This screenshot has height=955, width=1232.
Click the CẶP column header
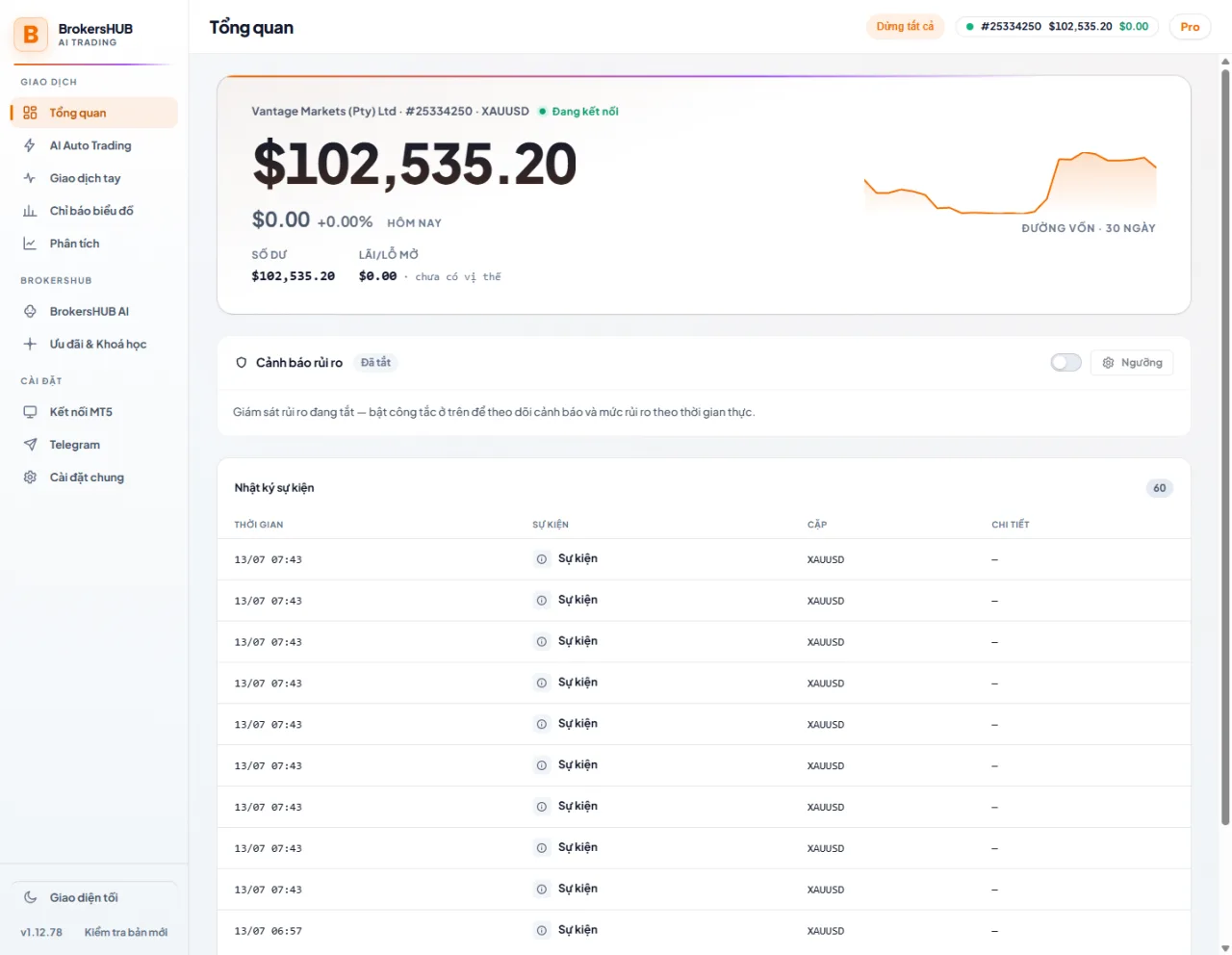817,525
